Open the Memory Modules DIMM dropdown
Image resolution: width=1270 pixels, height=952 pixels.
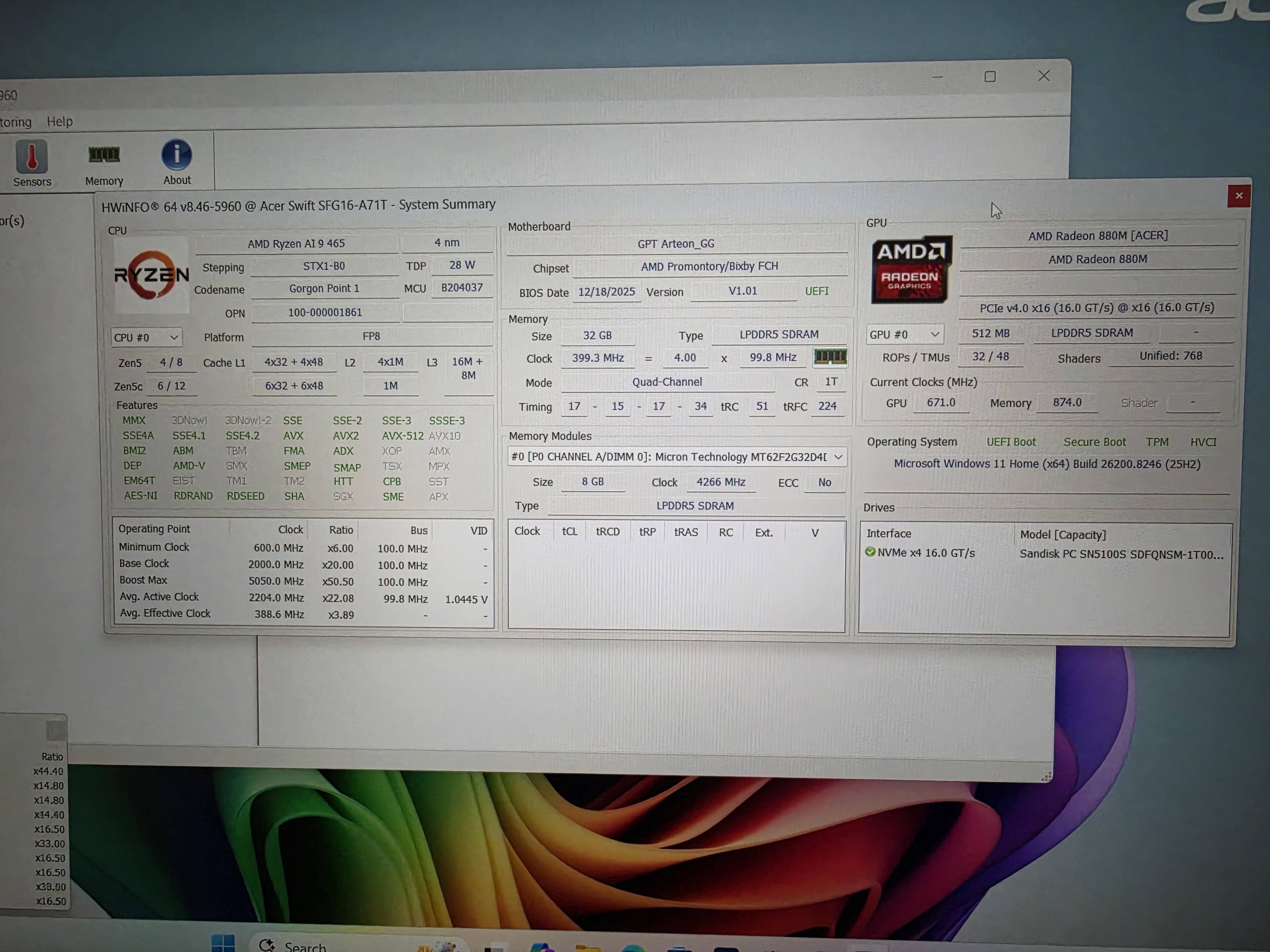(677, 457)
